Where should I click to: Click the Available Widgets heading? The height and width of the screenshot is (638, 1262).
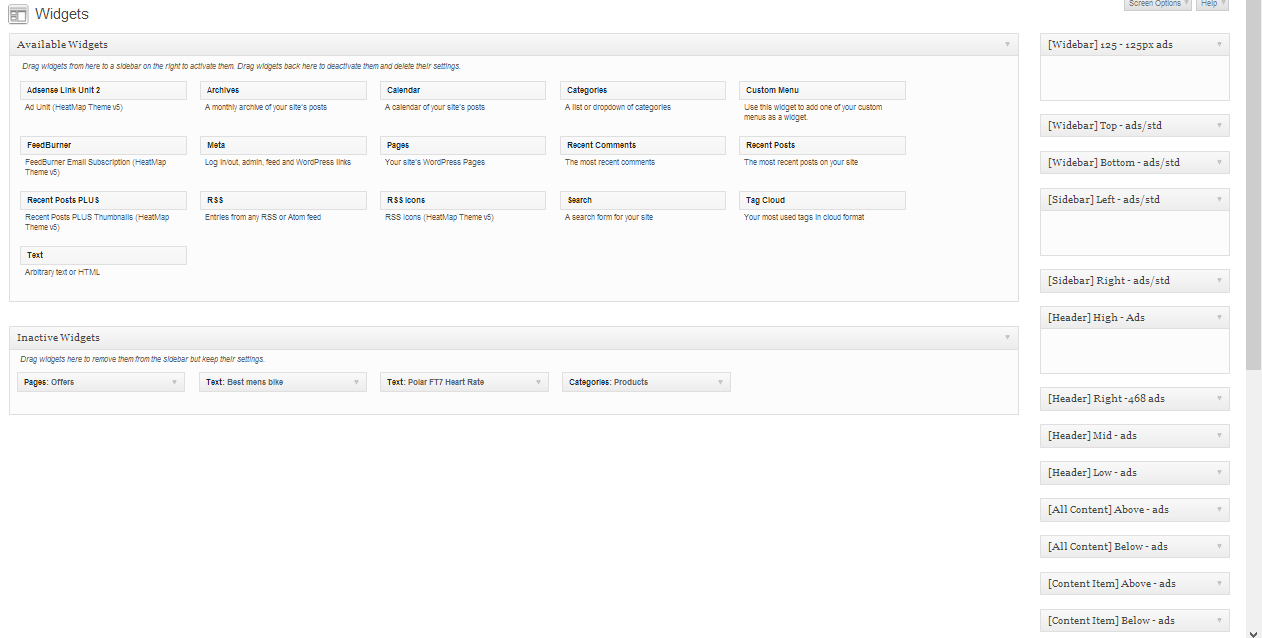coord(62,45)
